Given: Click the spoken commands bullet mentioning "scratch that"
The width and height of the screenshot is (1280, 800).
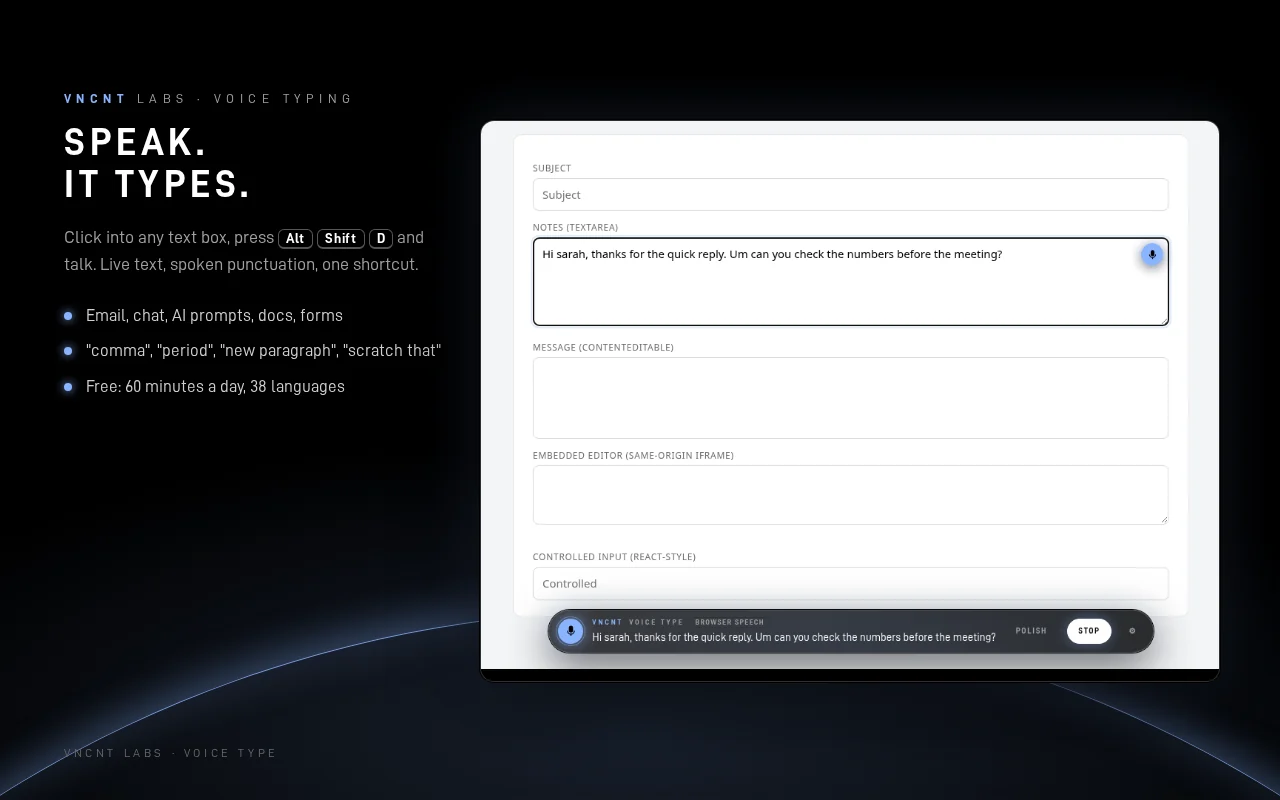Looking at the screenshot, I should [263, 350].
